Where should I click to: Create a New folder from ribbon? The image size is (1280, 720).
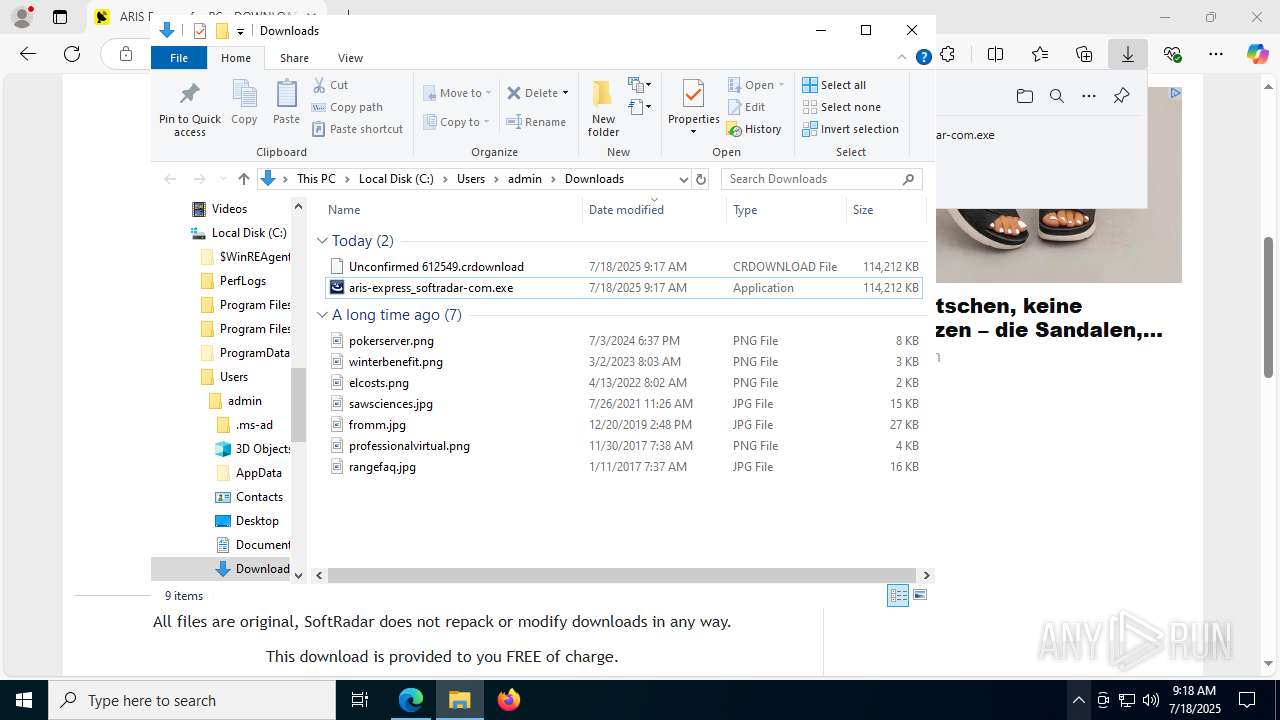603,107
